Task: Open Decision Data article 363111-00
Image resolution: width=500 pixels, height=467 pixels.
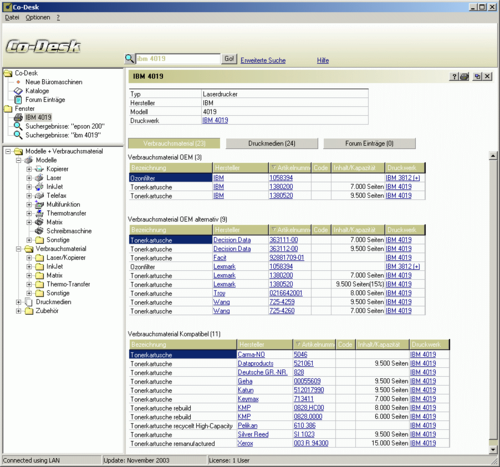Action: tap(284, 240)
